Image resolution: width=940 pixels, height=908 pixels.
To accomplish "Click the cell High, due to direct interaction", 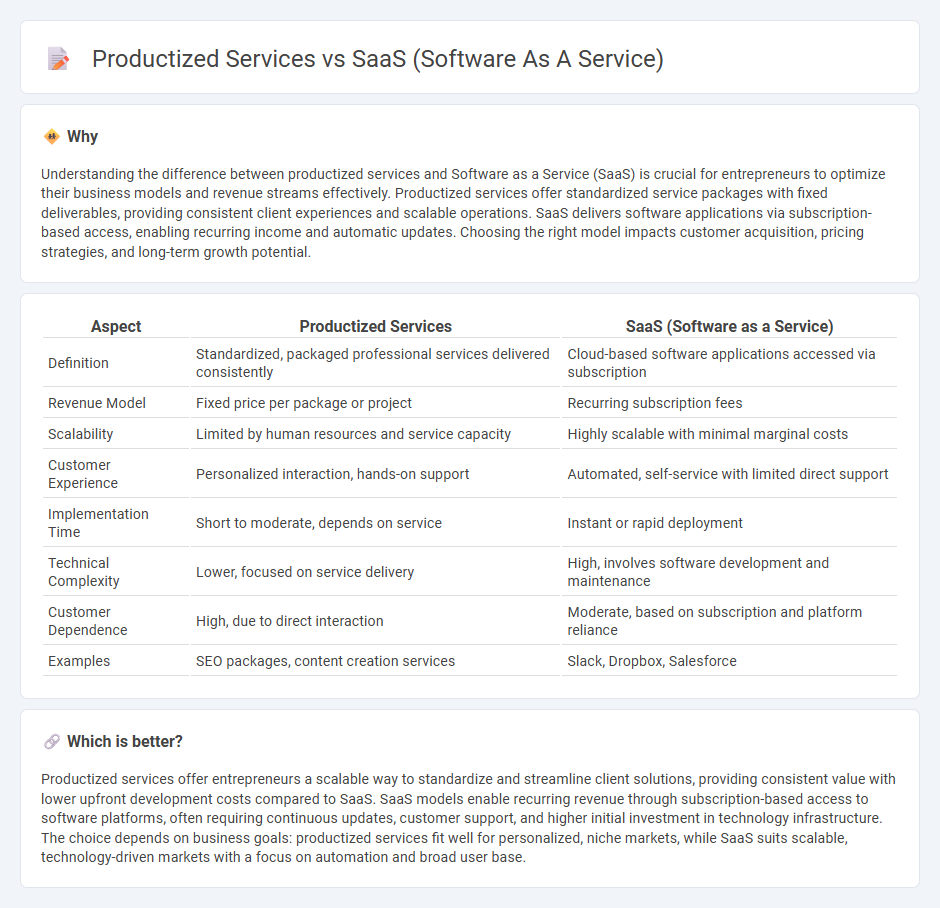I will pyautogui.click(x=290, y=622).
